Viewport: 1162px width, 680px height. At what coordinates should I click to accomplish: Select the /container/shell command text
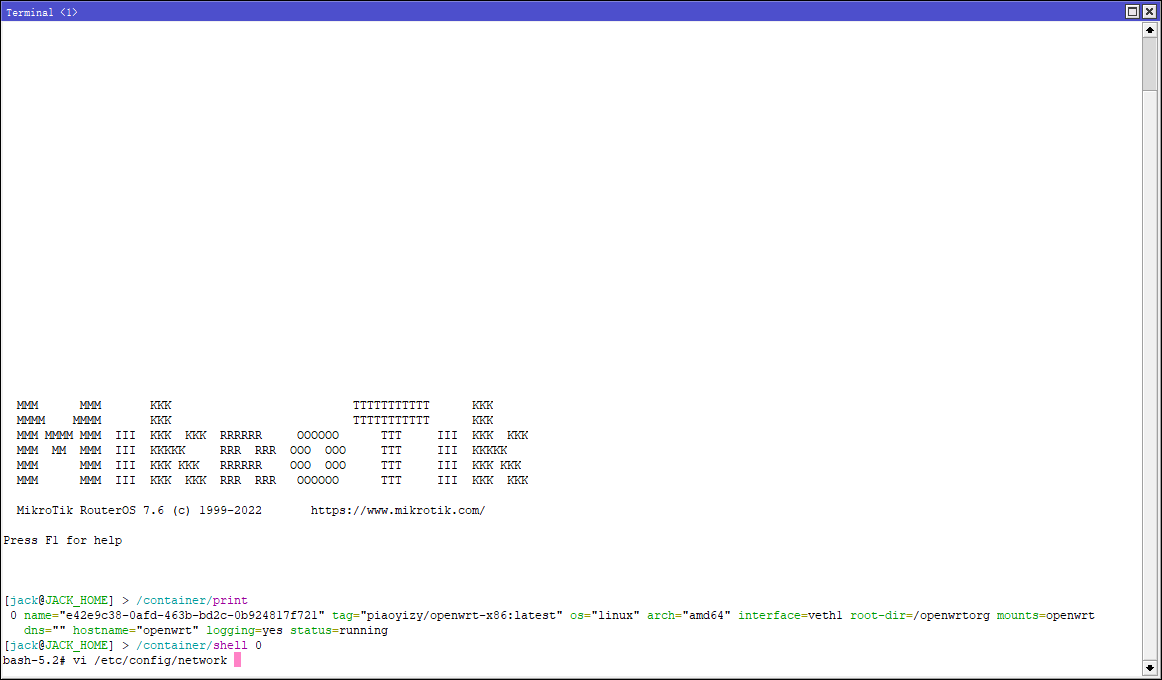pyautogui.click(x=191, y=645)
